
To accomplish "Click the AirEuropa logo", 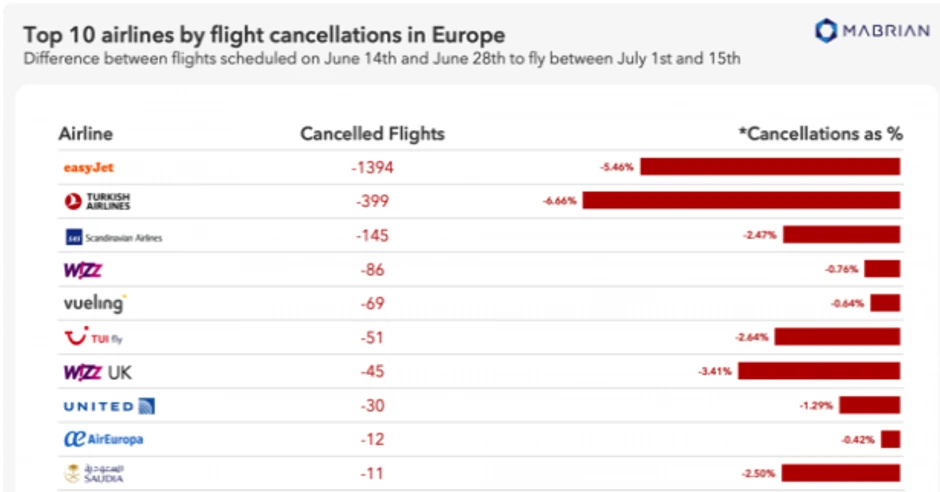I will tap(103, 439).
